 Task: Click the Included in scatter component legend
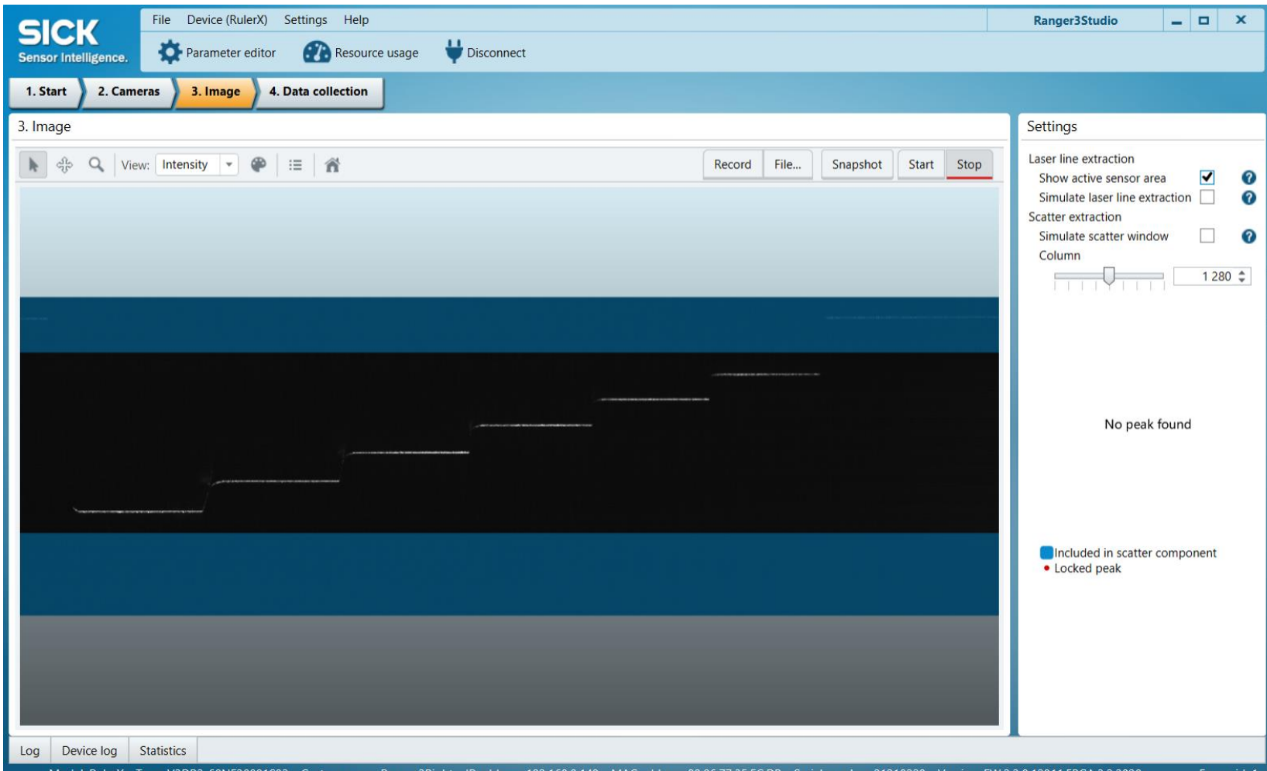[1128, 552]
